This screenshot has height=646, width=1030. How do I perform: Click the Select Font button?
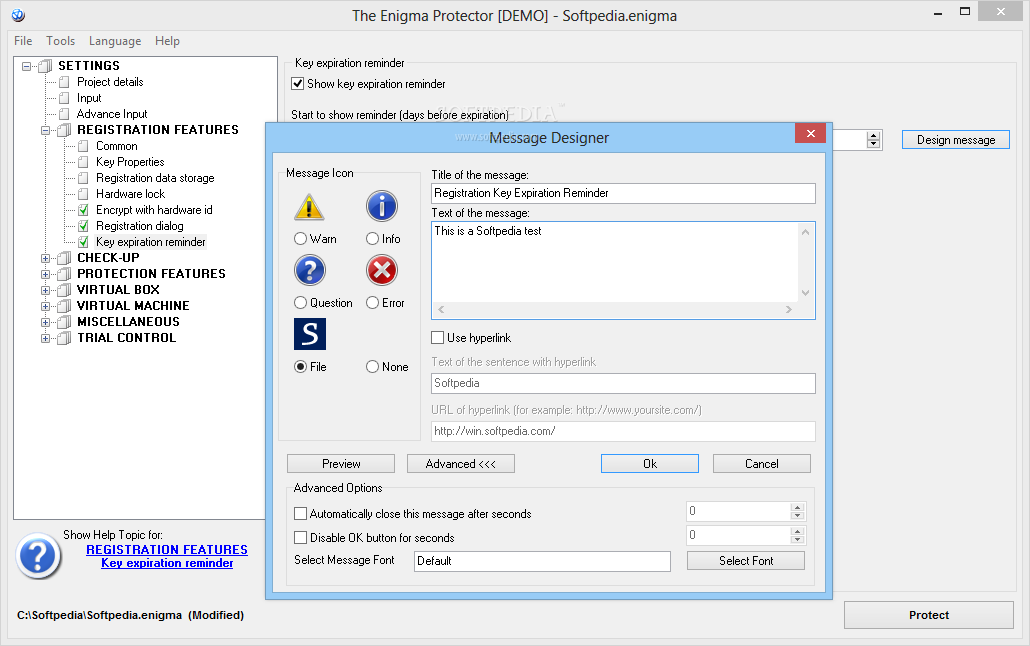[x=746, y=561]
